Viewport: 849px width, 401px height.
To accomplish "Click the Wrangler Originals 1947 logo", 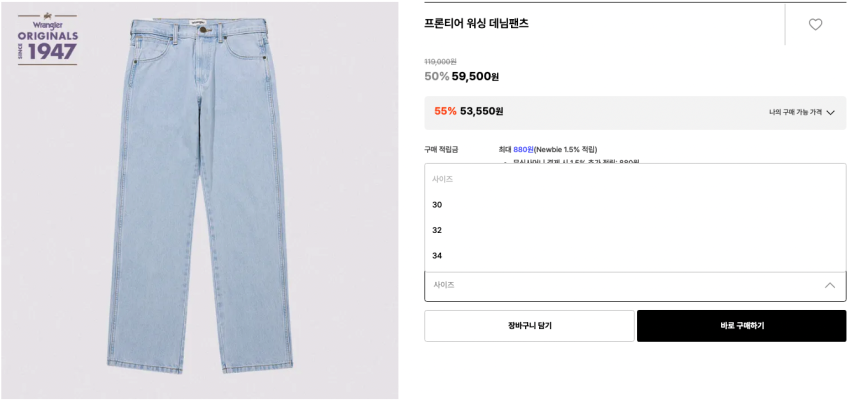I will [x=48, y=37].
